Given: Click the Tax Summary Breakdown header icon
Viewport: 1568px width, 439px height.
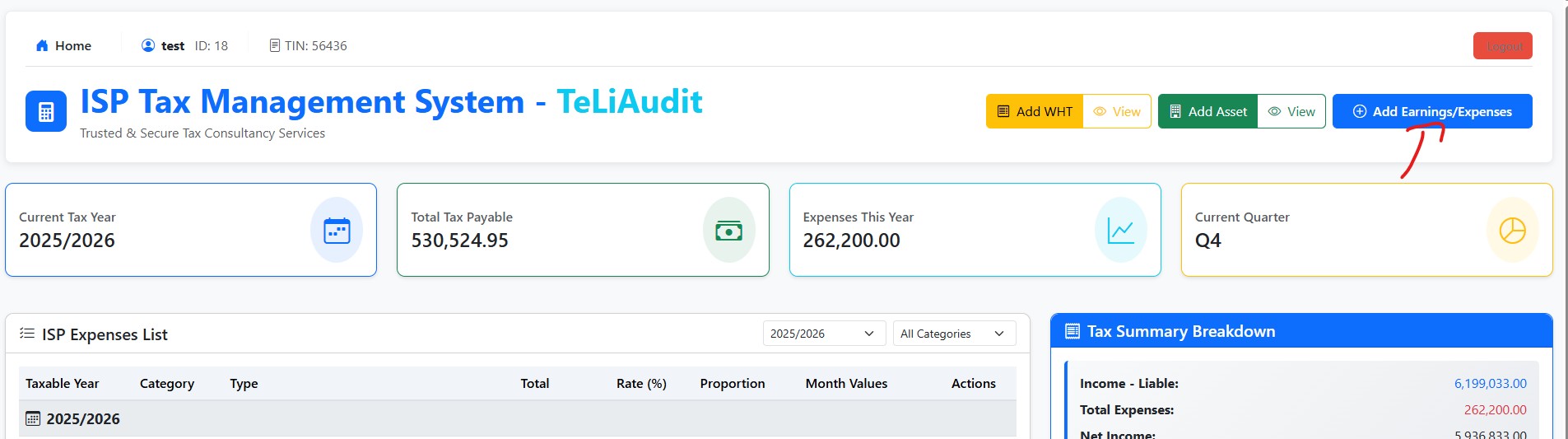Looking at the screenshot, I should pos(1072,331).
